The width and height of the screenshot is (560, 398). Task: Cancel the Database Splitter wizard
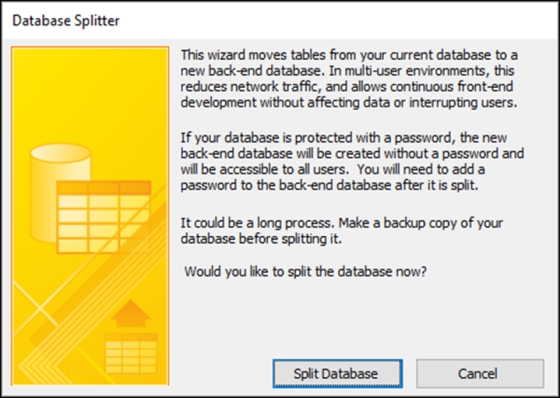pos(480,374)
